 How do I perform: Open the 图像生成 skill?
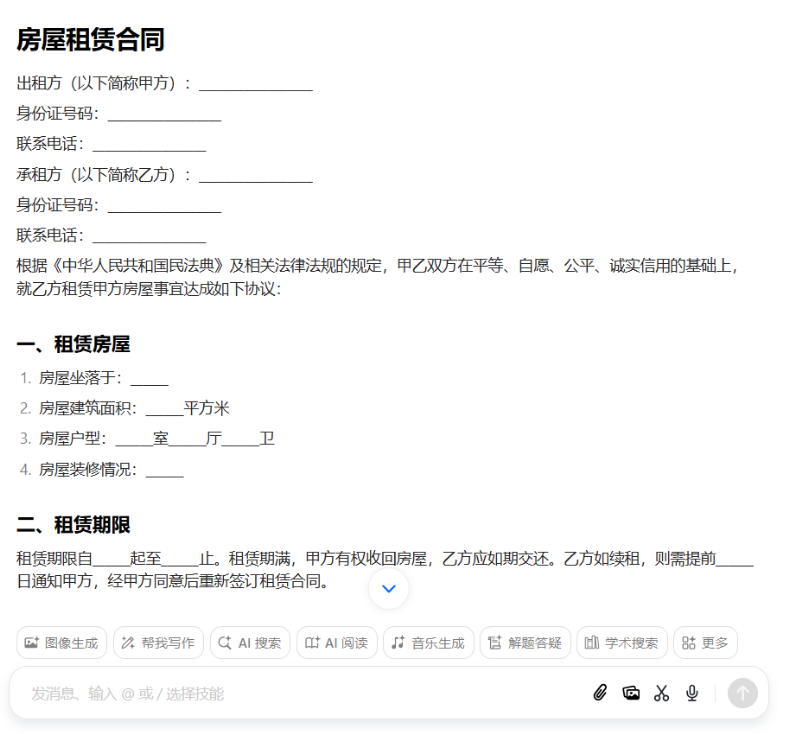(62, 642)
